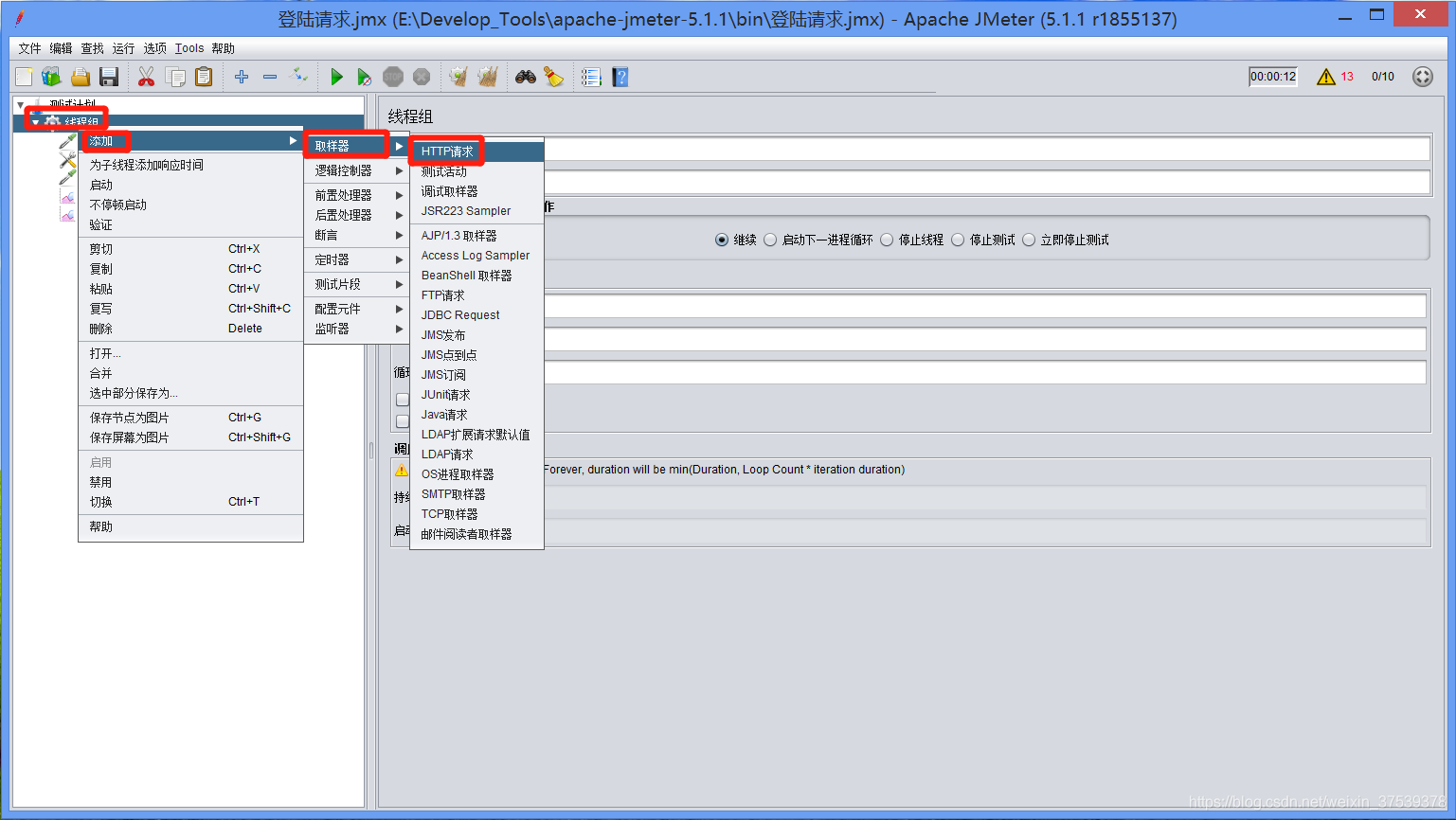Pick 调试取样器 from the sampler list
The width and height of the screenshot is (1456, 820).
pyautogui.click(x=477, y=191)
